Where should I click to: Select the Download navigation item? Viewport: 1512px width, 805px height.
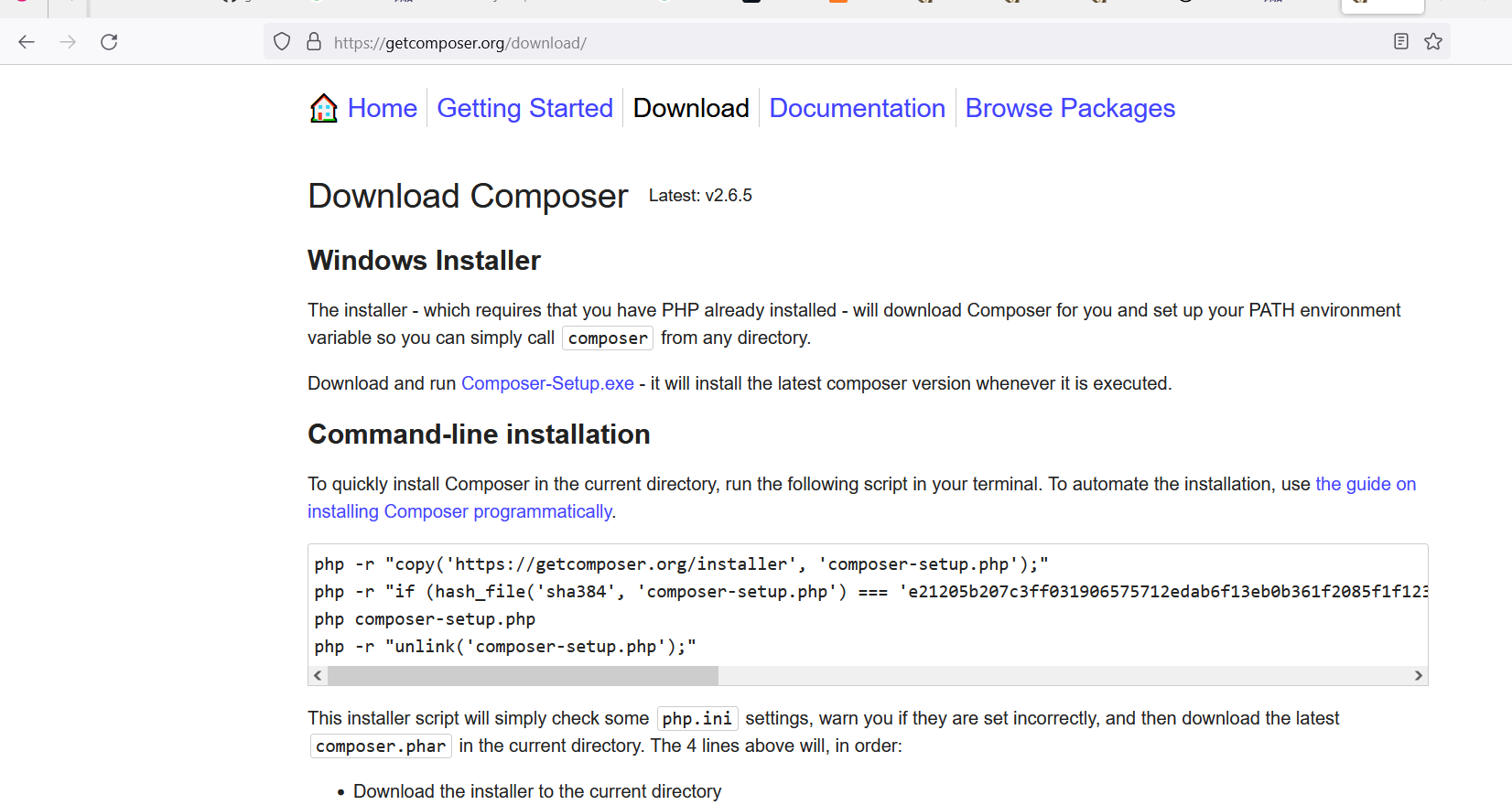690,107
